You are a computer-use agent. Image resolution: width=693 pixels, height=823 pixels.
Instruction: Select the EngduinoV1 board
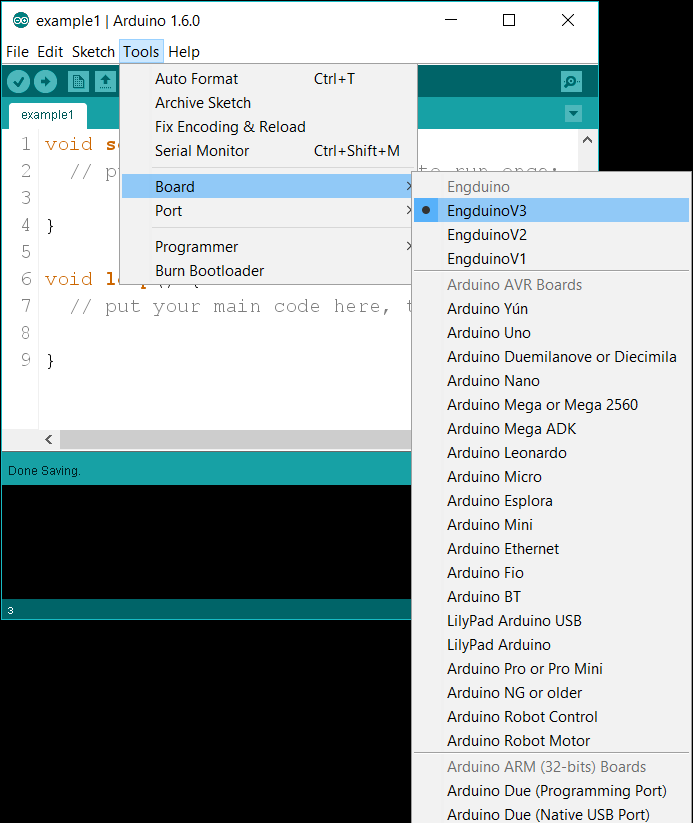pos(551,259)
